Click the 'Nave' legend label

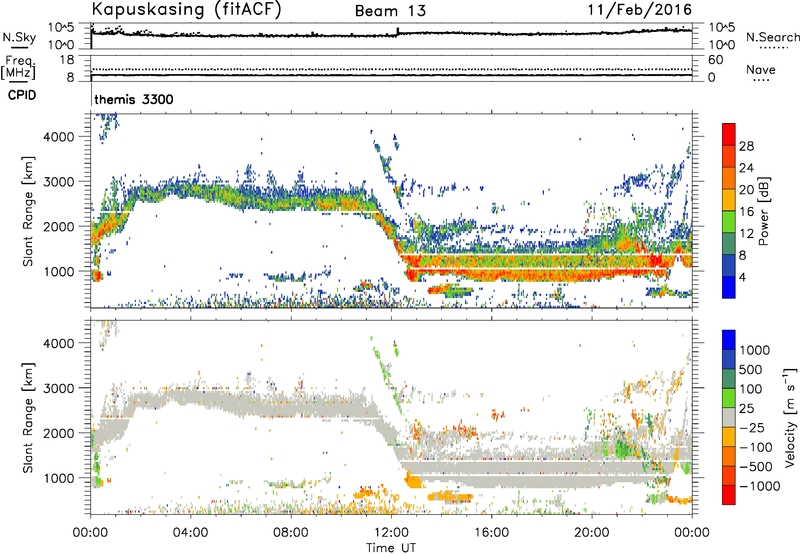pyautogui.click(x=761, y=70)
